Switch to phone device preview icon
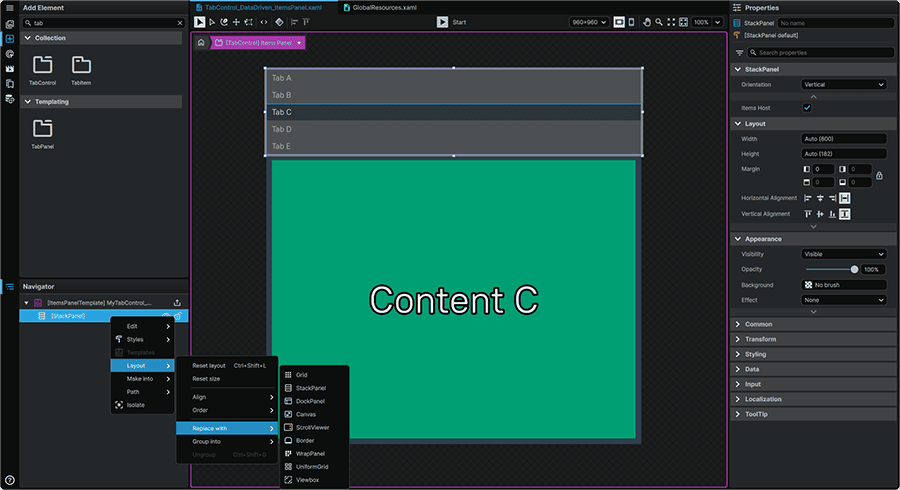900x490 pixels. (631, 22)
